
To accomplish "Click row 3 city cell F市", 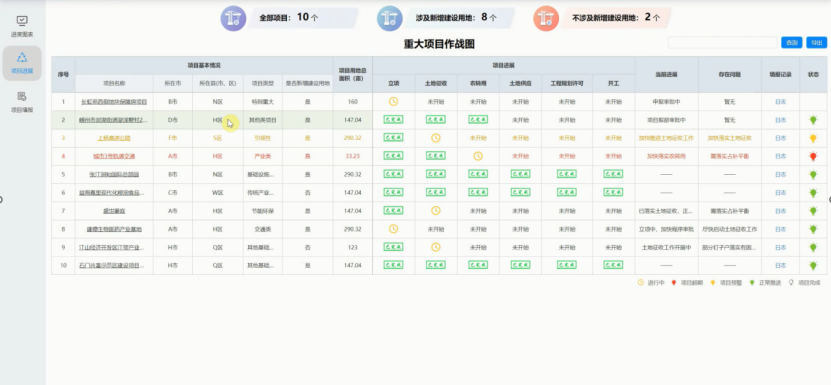I will coord(173,138).
